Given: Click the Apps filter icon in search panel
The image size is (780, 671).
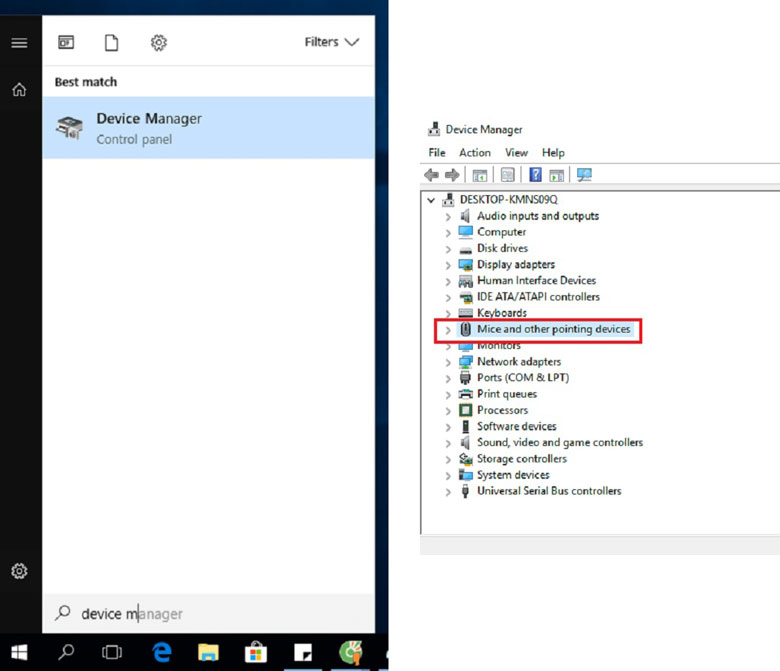Looking at the screenshot, I should click(66, 42).
